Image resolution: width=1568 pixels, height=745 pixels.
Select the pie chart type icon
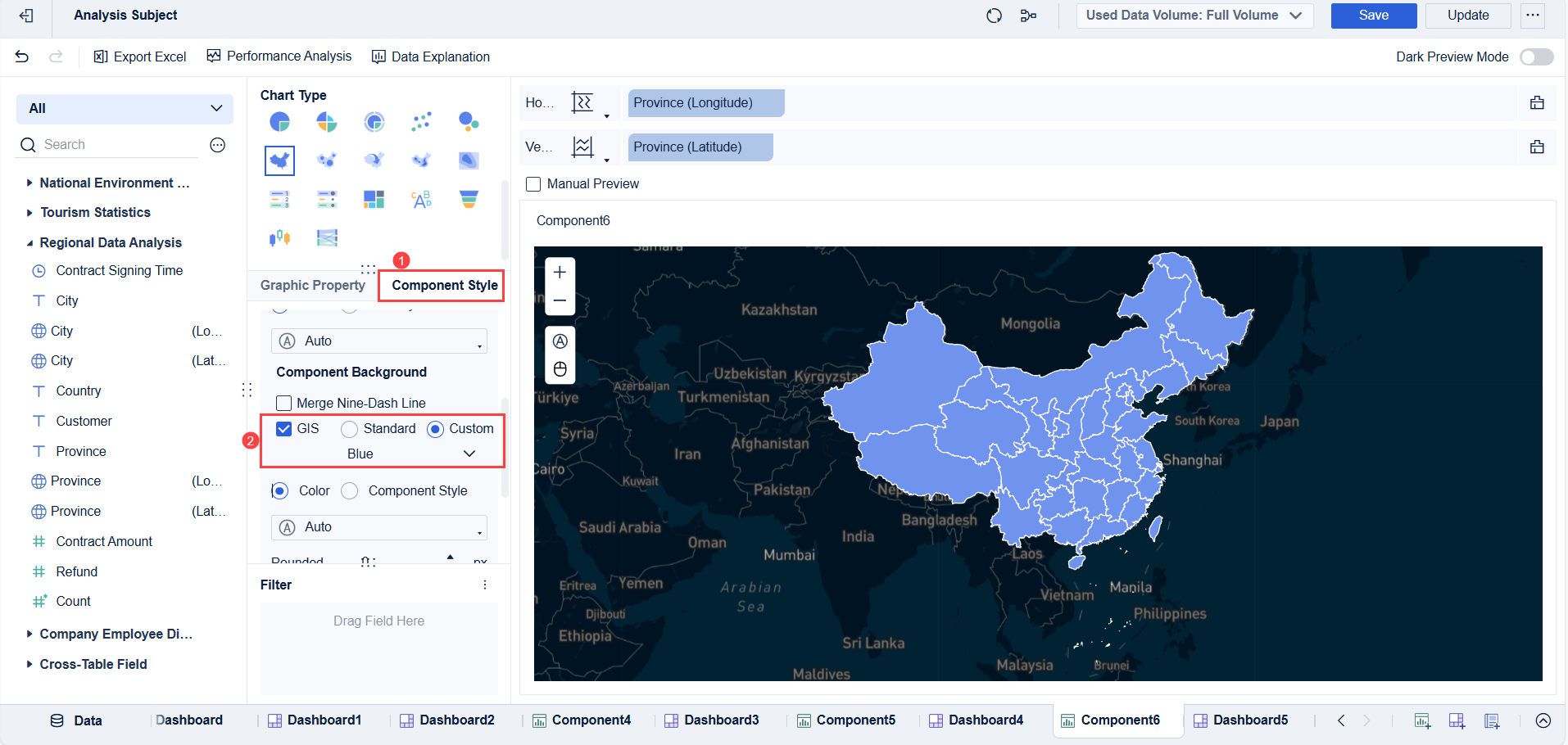280,122
